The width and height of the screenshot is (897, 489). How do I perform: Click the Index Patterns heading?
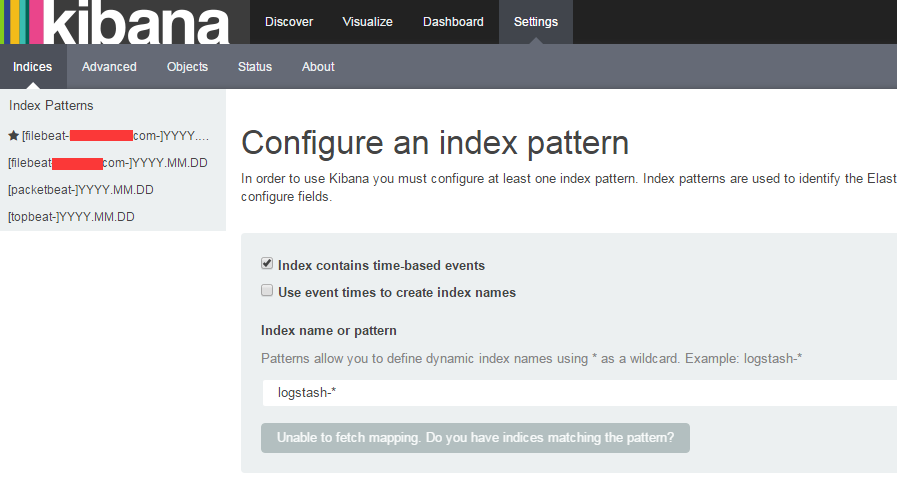click(x=51, y=105)
